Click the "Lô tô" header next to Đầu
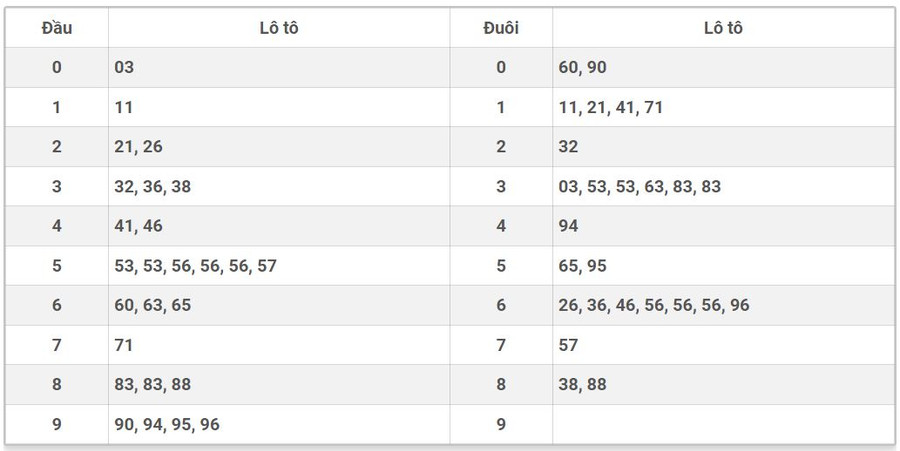Screen dimensions: 900x451 [278, 28]
